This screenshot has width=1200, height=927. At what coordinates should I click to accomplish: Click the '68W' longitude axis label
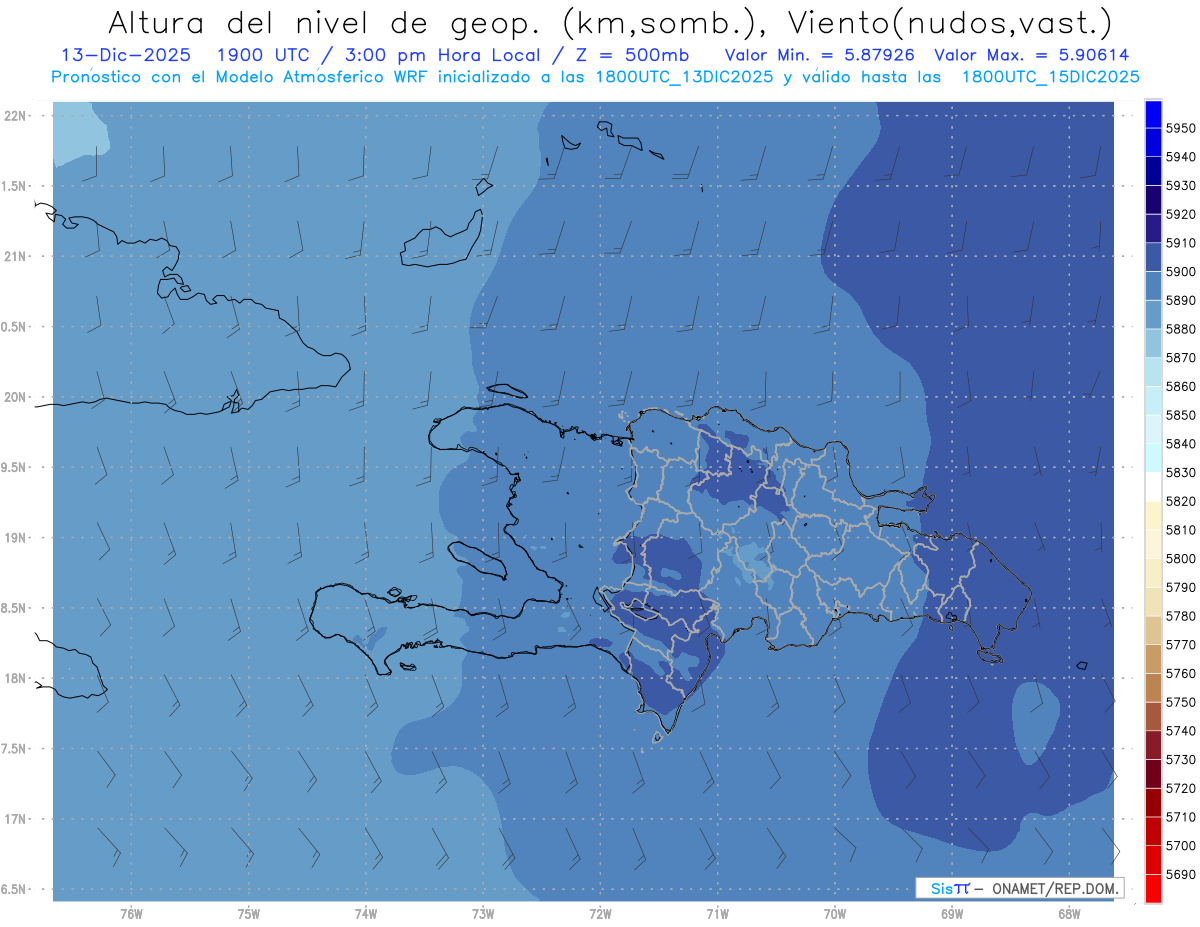pyautogui.click(x=1069, y=914)
